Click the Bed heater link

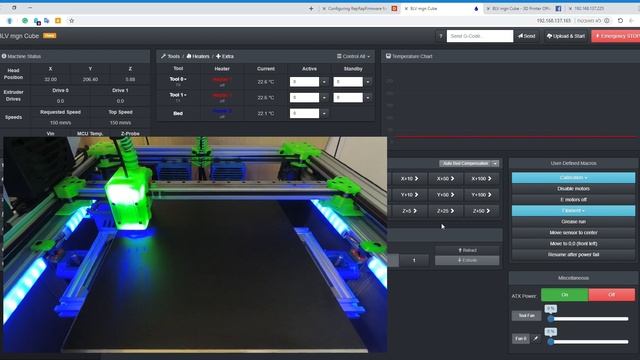tap(222, 111)
